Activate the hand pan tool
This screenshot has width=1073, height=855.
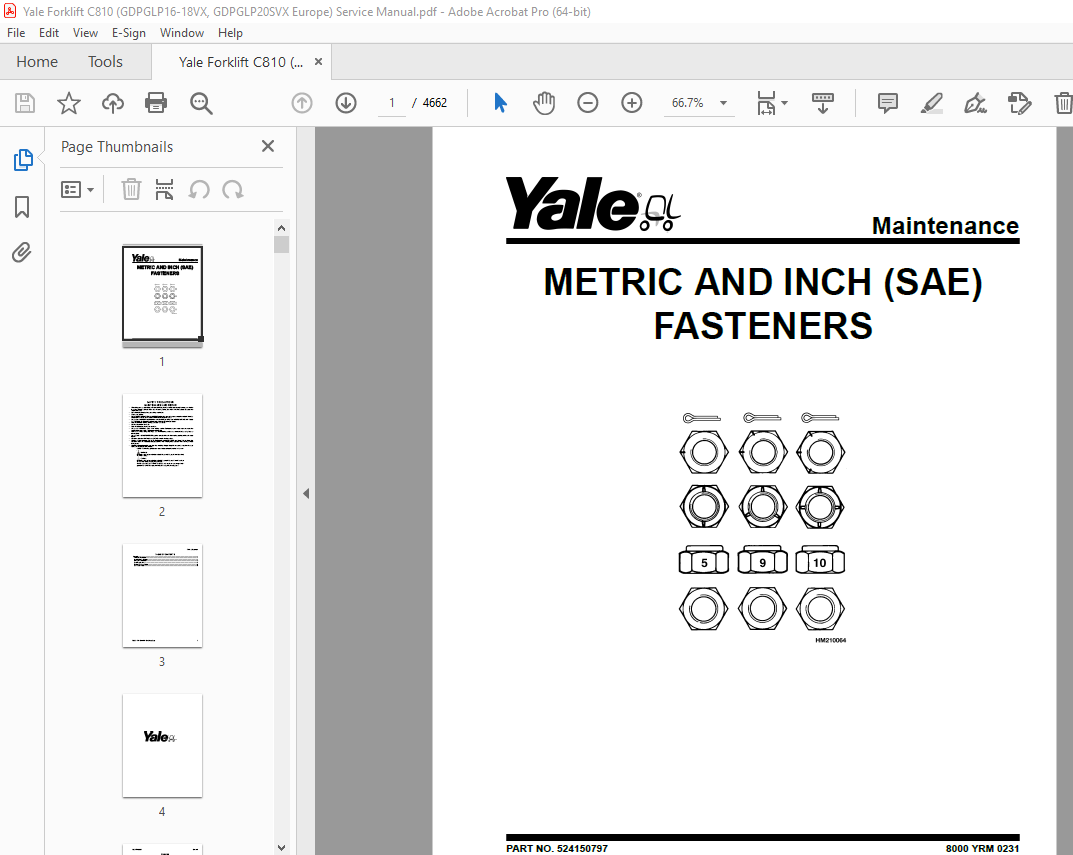pyautogui.click(x=544, y=103)
